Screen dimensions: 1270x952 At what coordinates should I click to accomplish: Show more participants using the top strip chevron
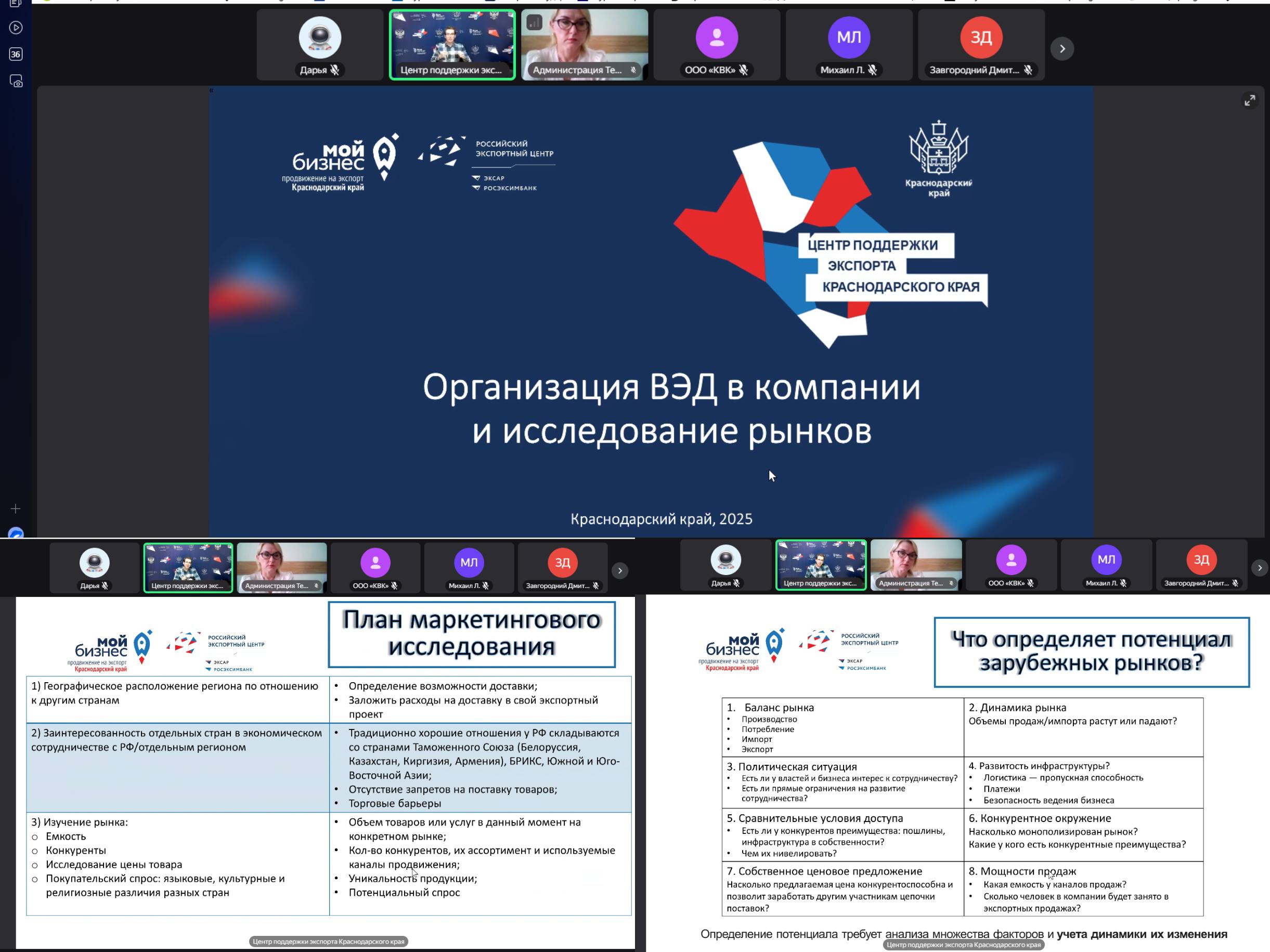[x=1062, y=49]
